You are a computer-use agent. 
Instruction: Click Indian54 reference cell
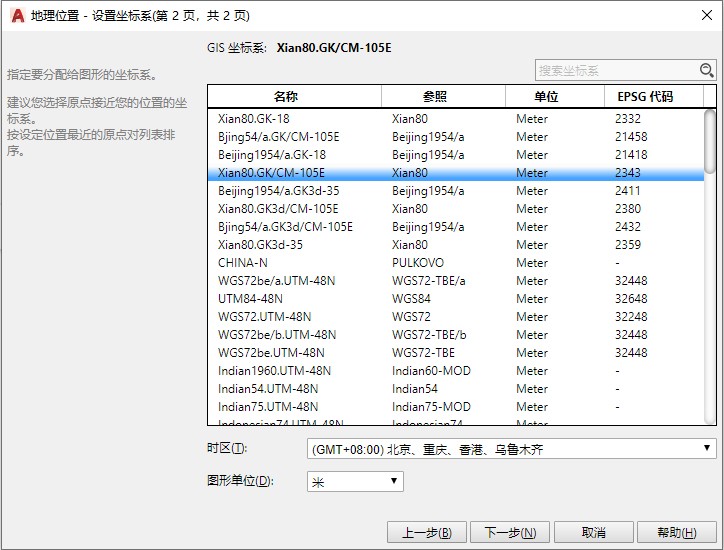click(415, 389)
